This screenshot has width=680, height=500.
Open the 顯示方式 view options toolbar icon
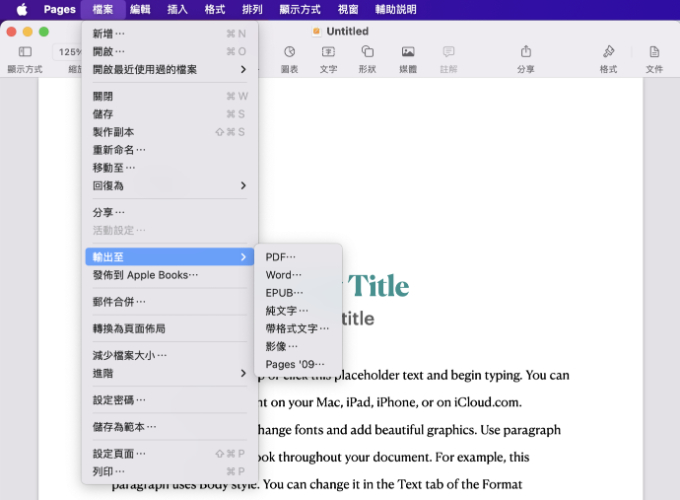pos(25,52)
